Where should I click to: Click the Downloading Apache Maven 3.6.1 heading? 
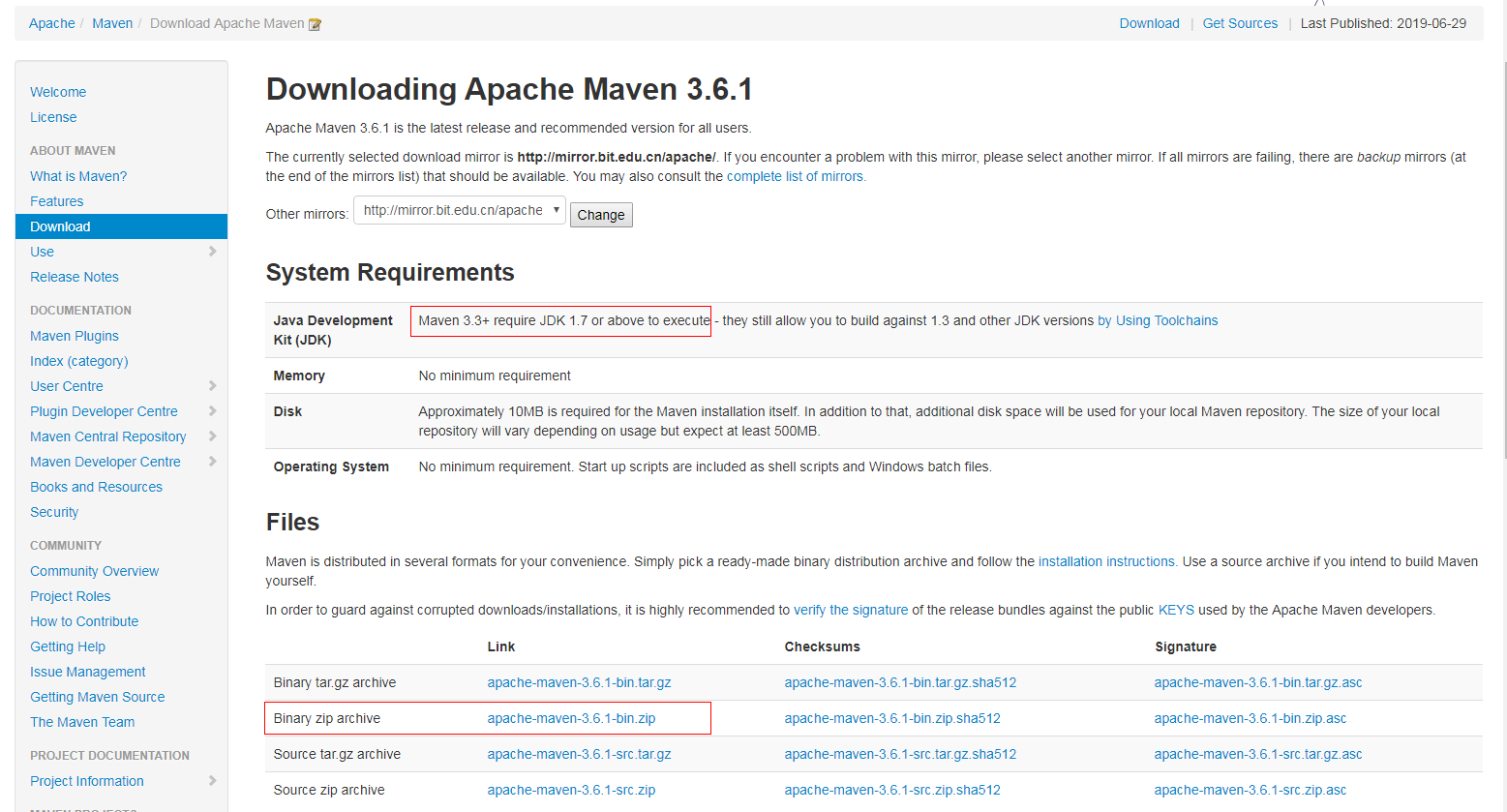[509, 89]
